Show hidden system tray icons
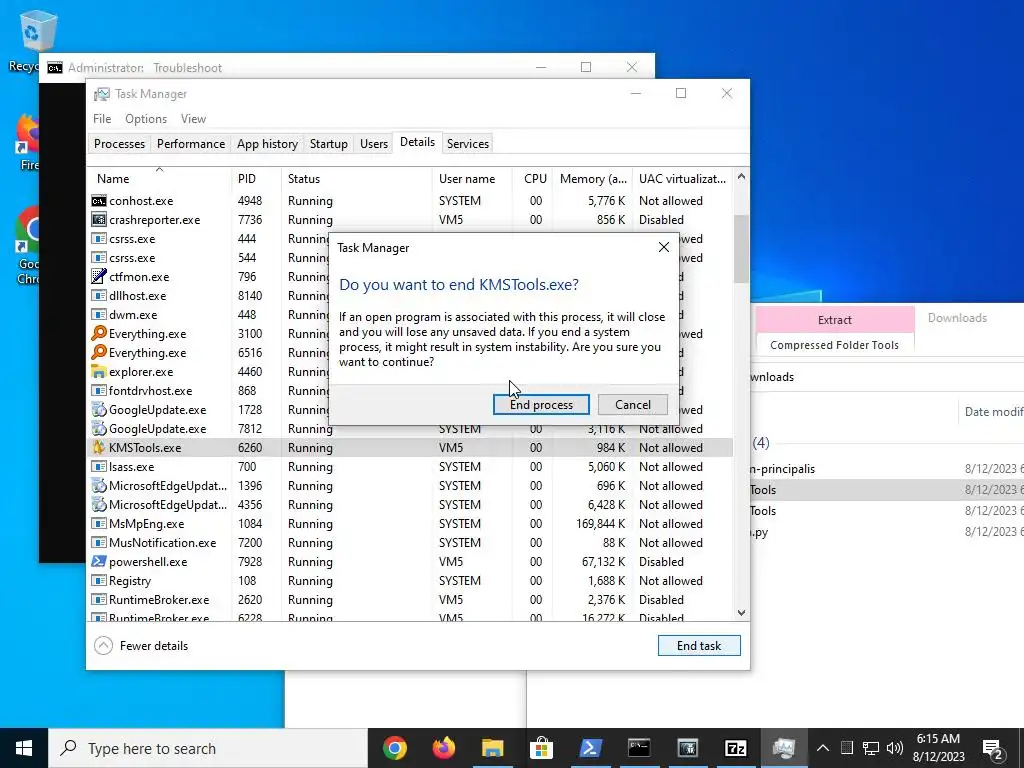 pos(823,748)
